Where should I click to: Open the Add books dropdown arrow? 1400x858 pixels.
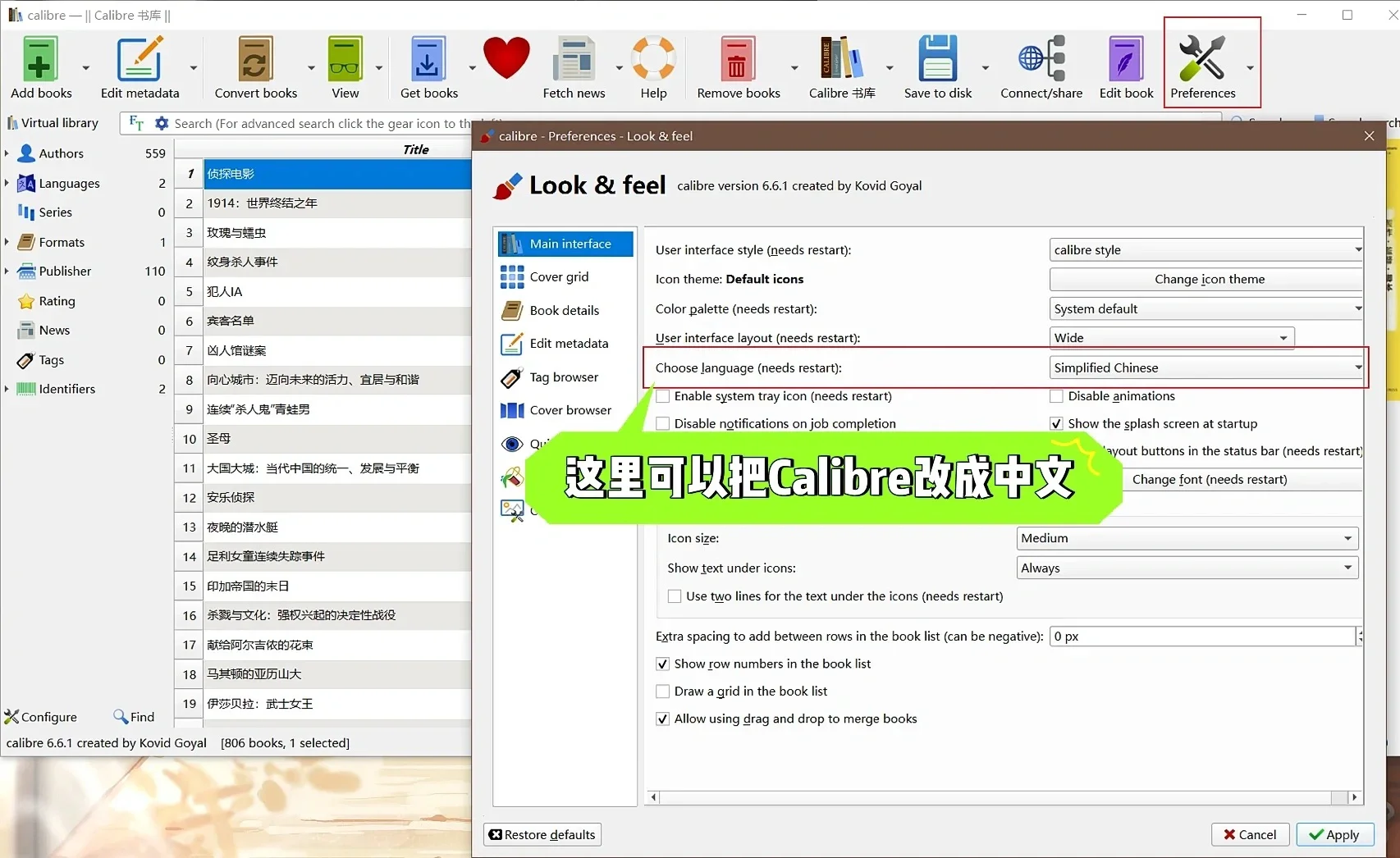(85, 68)
